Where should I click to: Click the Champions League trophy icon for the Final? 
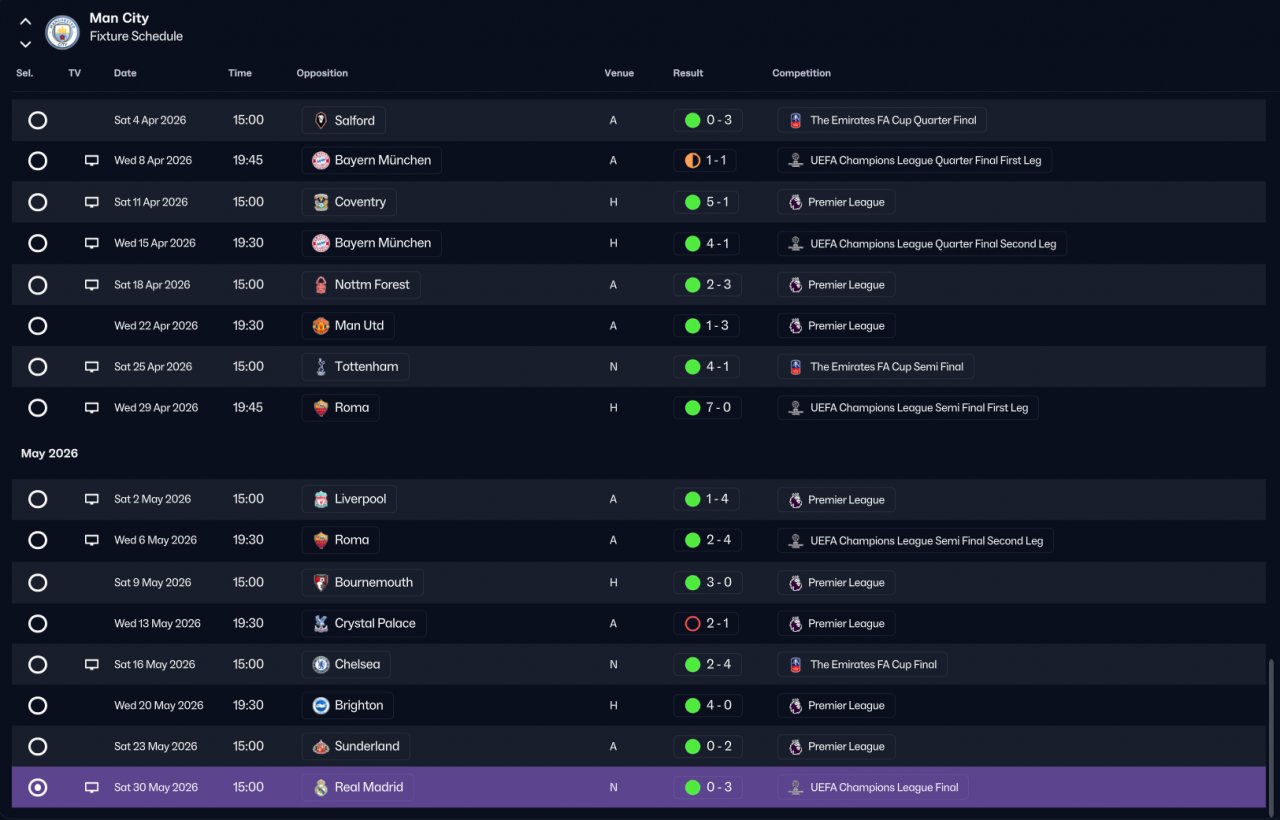796,788
